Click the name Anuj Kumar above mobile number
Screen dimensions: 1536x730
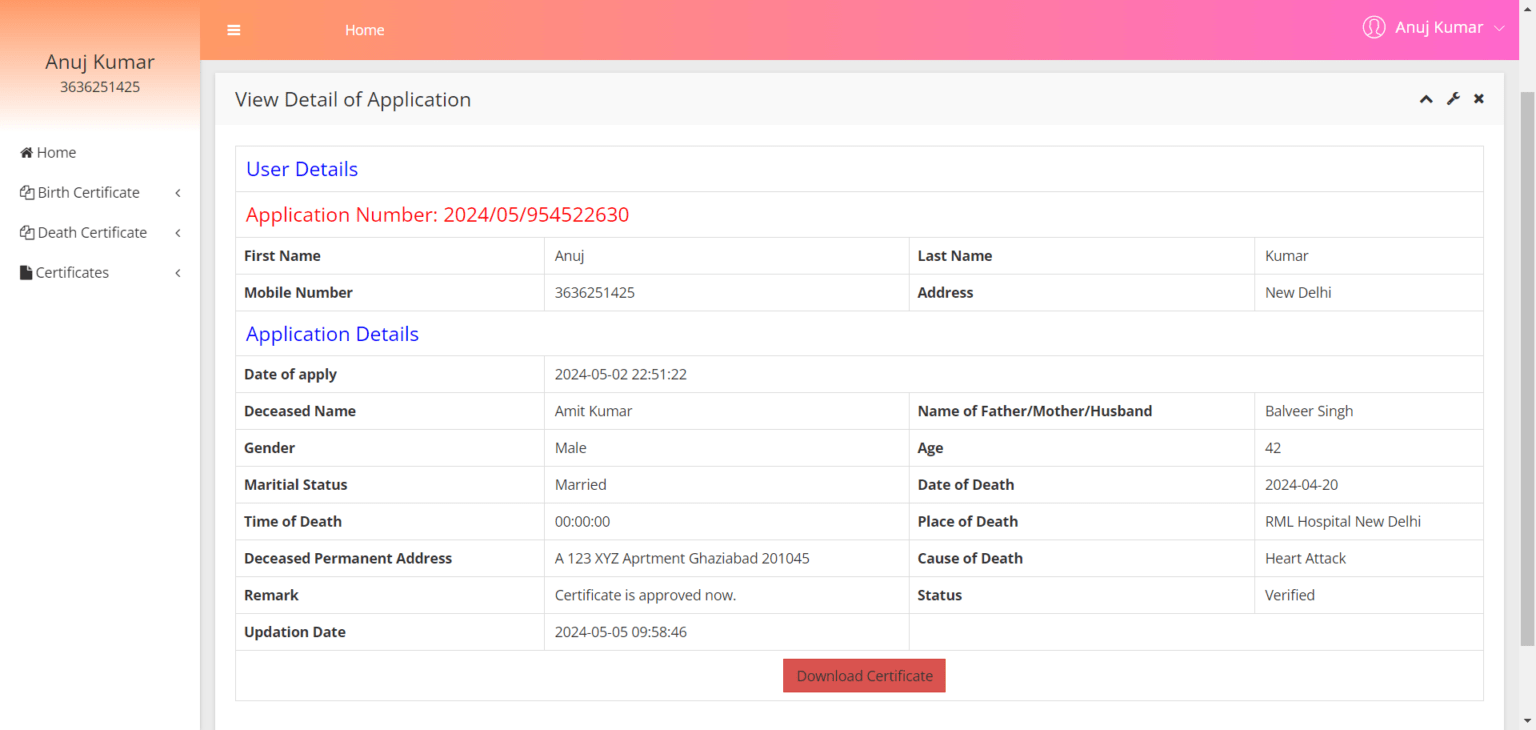tap(99, 61)
